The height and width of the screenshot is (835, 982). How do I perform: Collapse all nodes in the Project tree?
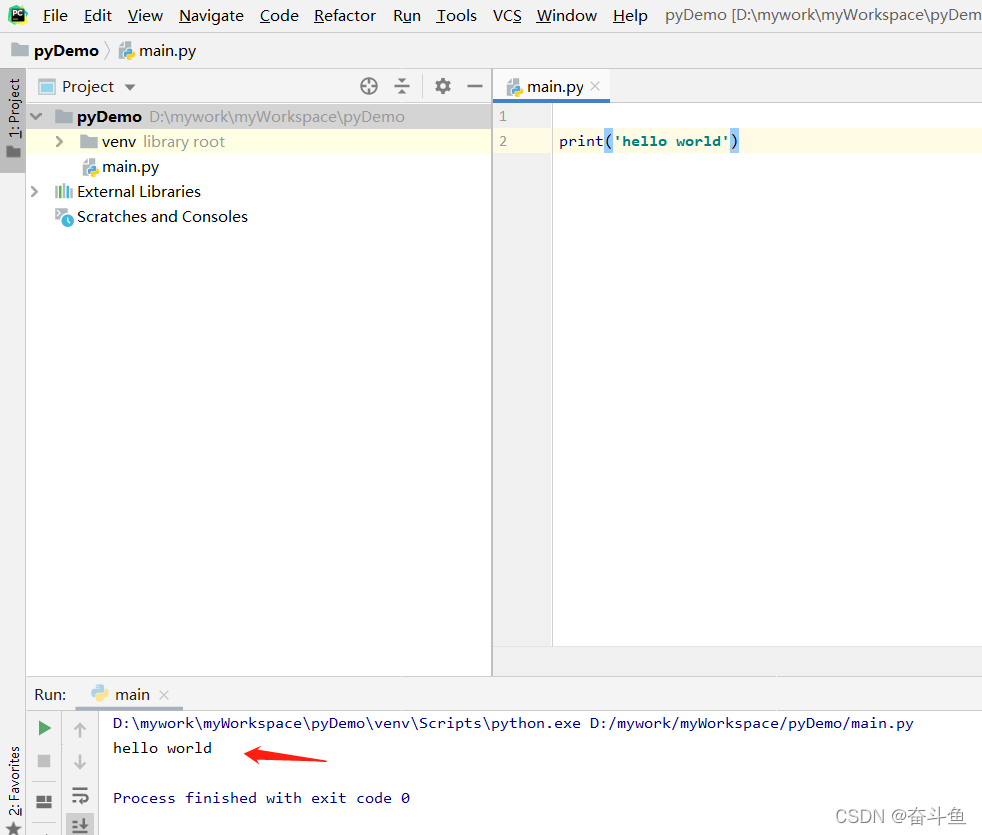tap(403, 86)
